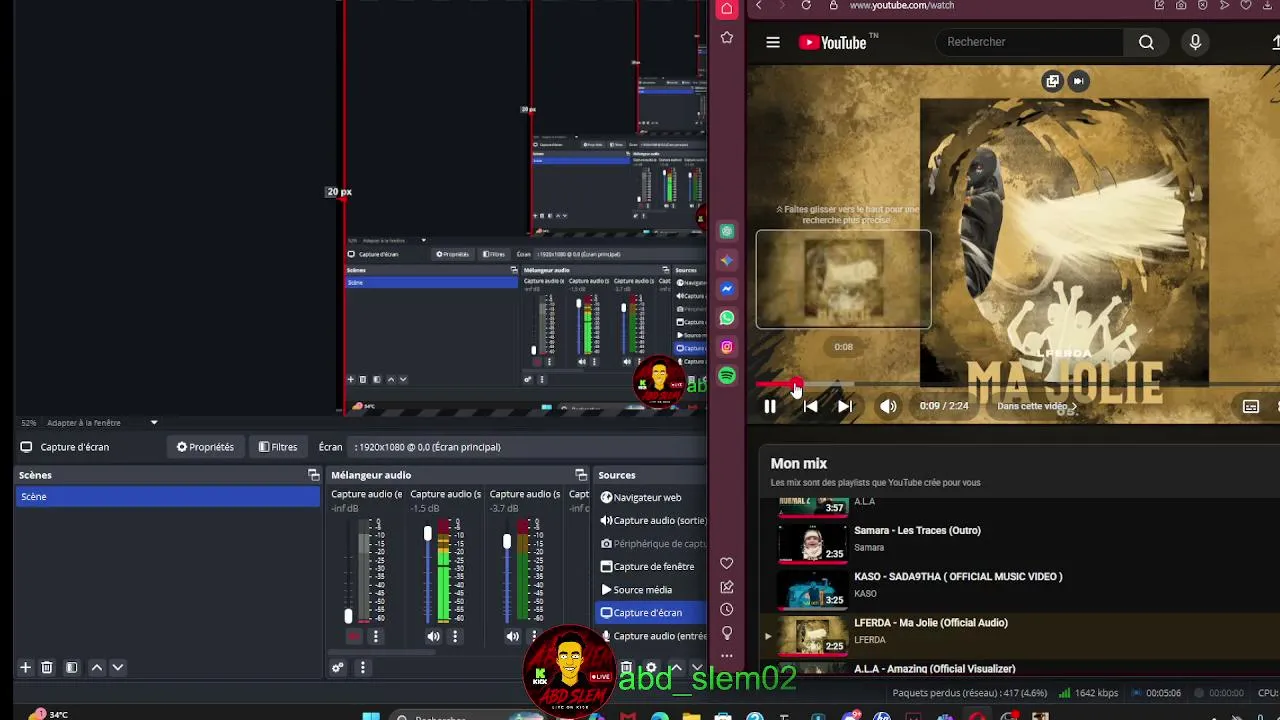
Task: Open options menu for the -1.5 dB audio channel
Action: tap(455, 636)
